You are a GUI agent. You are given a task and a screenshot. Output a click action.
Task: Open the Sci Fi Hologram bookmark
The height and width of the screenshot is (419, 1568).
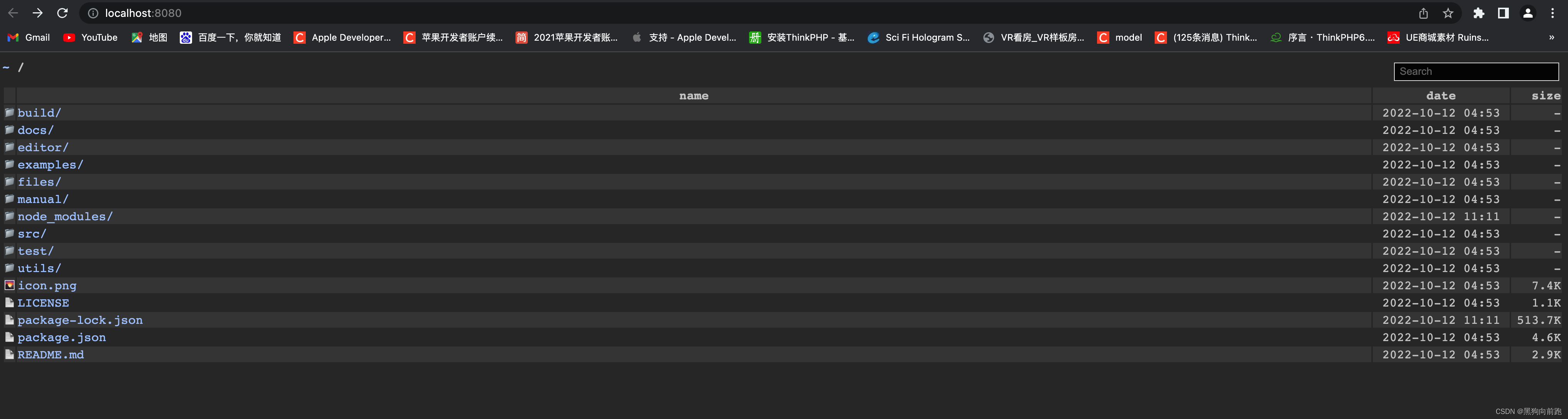pos(918,37)
